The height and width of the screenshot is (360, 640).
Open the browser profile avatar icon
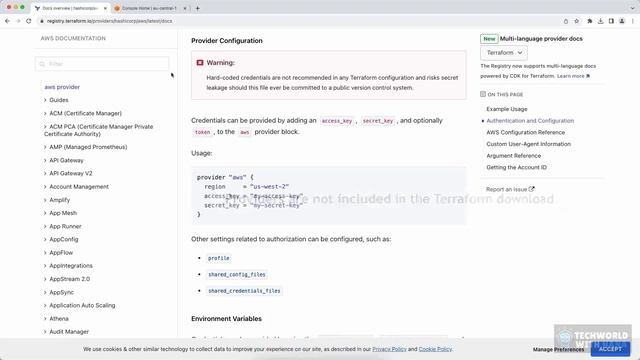point(622,21)
